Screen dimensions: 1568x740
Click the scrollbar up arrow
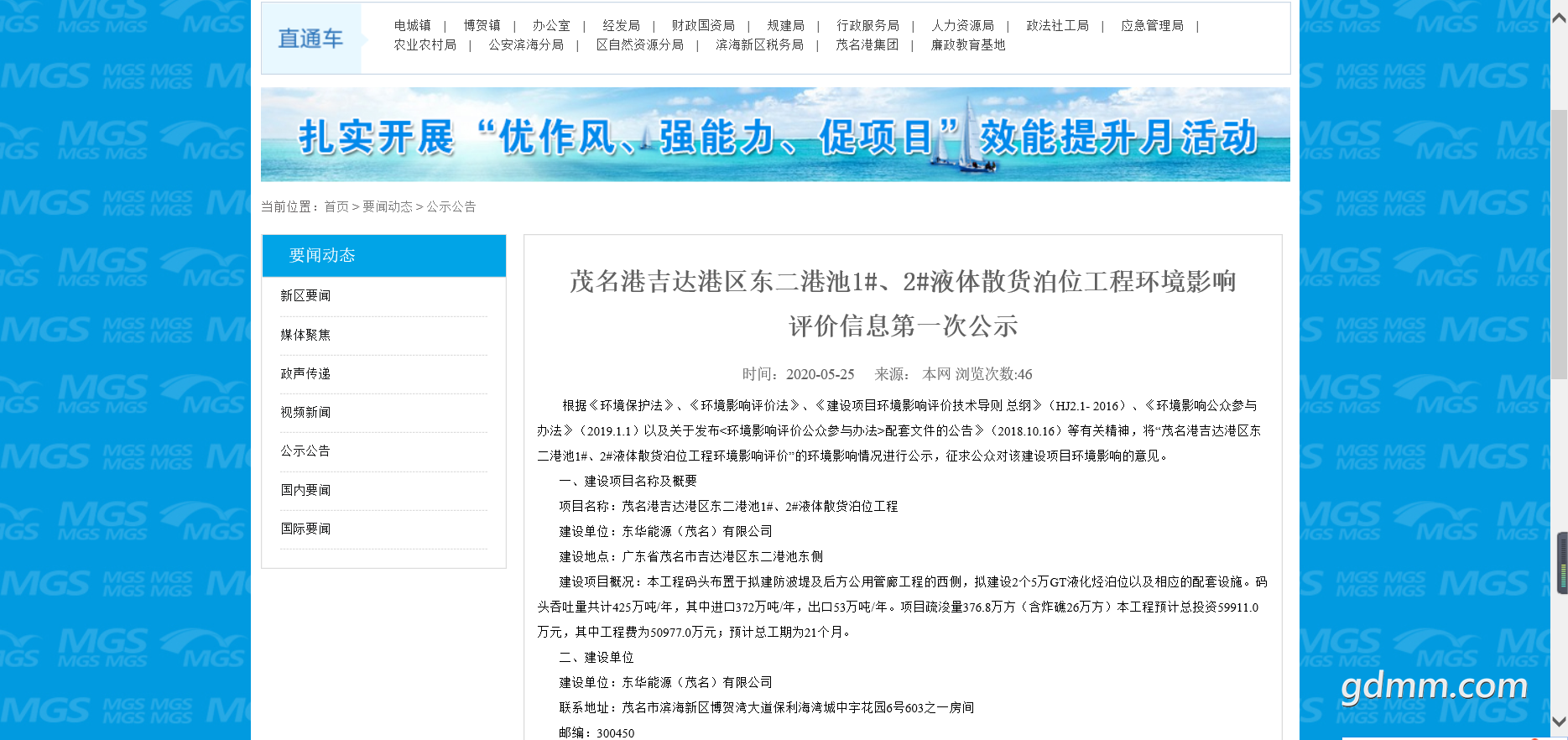[x=1559, y=17]
